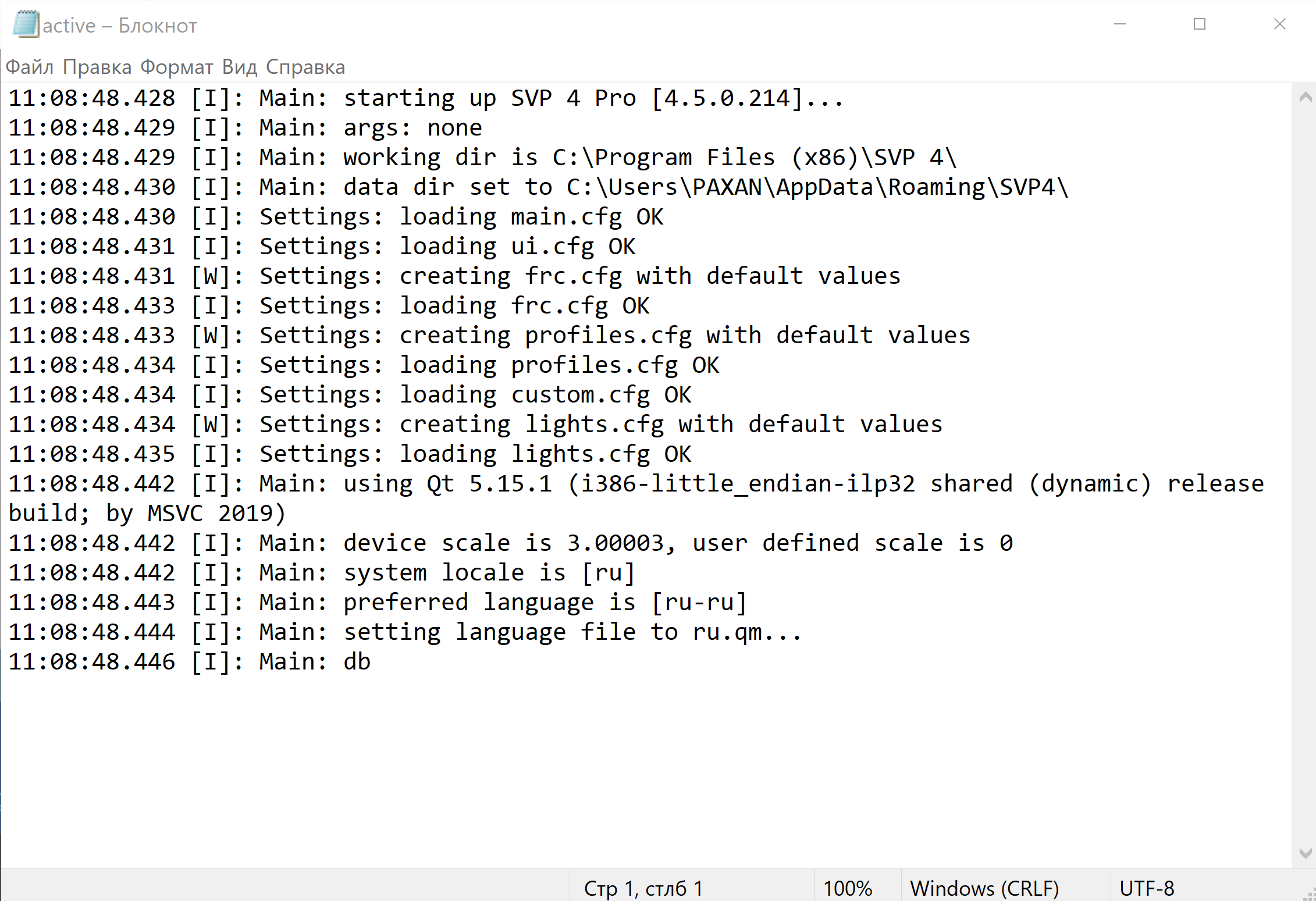Open the Справка menu

click(305, 67)
